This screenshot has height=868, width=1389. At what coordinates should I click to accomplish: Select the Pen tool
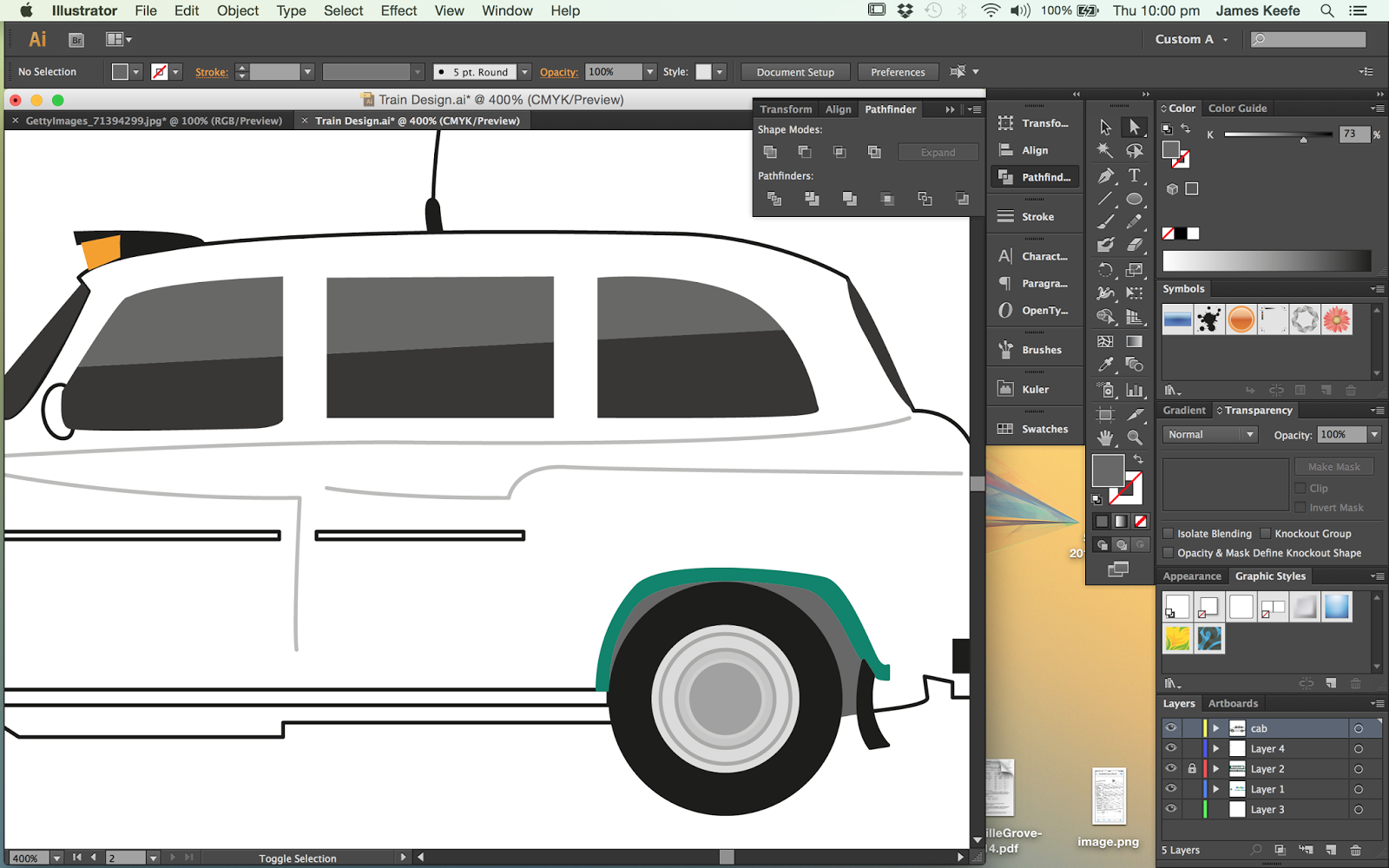(x=1105, y=176)
